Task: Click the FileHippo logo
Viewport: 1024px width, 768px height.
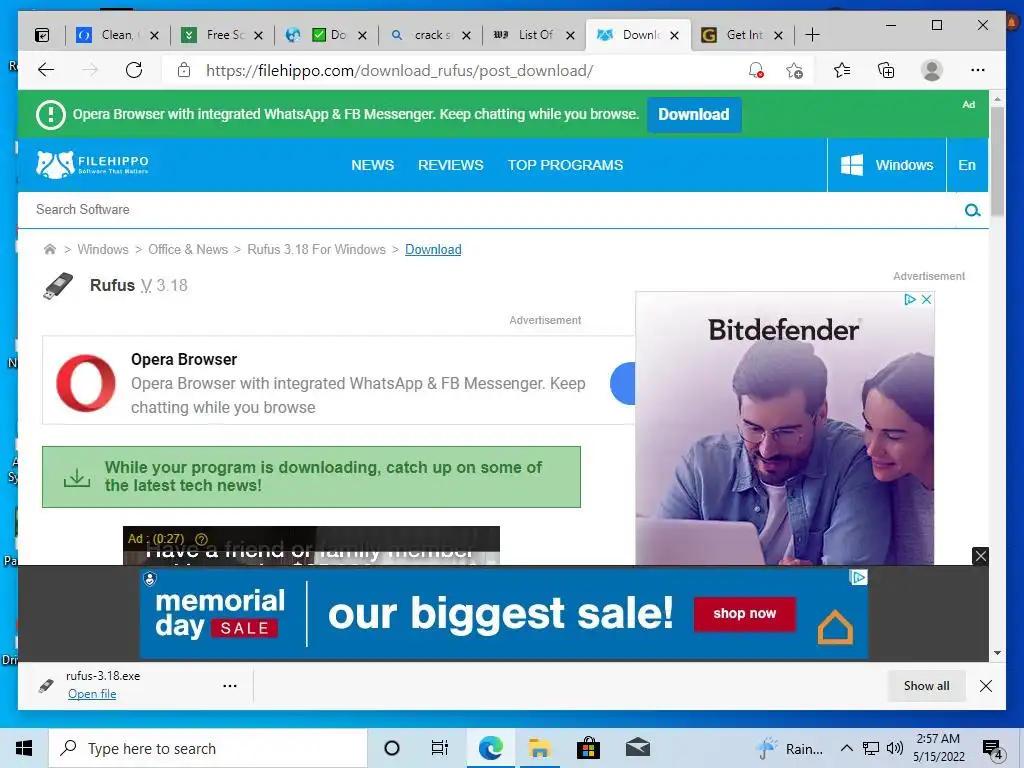Action: (x=92, y=165)
